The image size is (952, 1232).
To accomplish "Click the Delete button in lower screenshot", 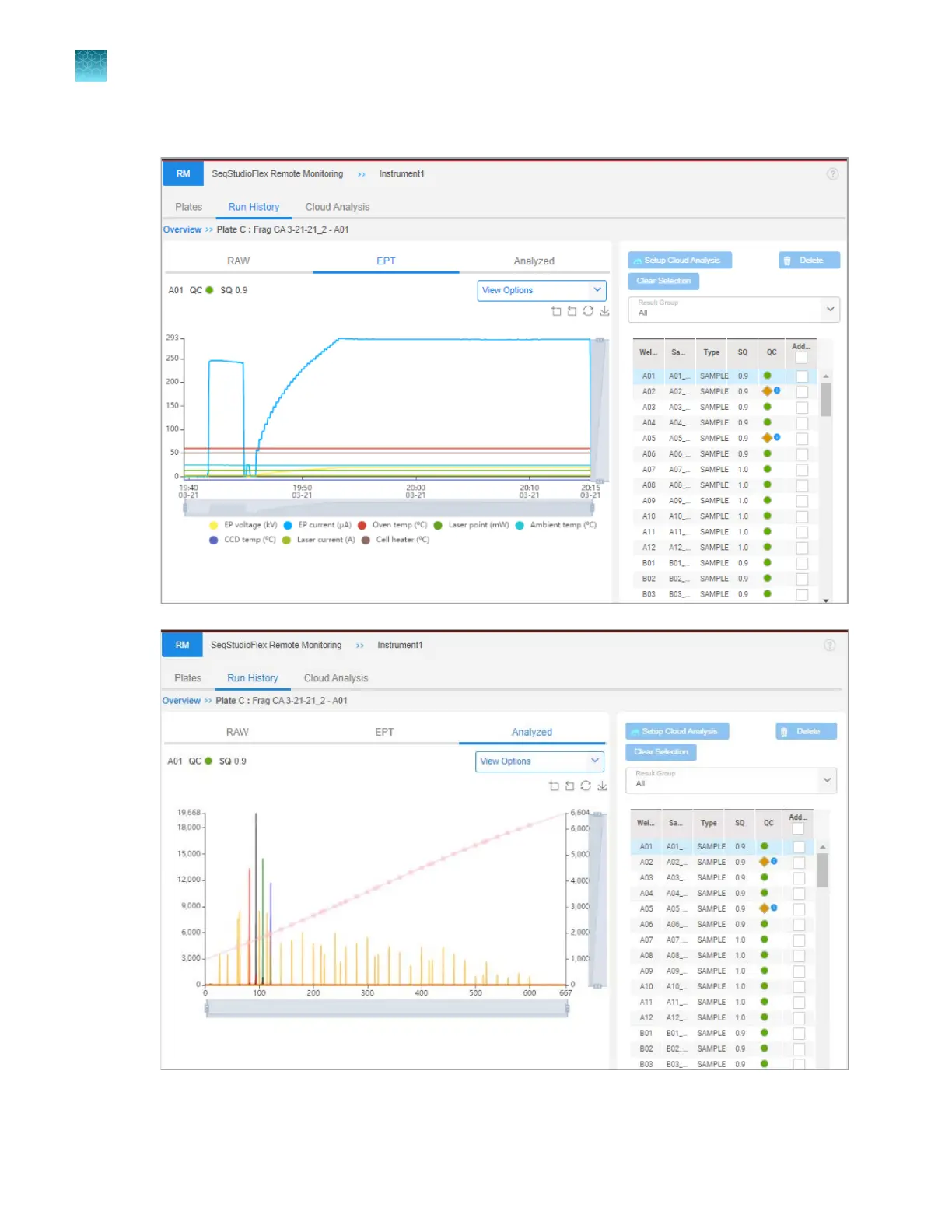I will coord(807,731).
